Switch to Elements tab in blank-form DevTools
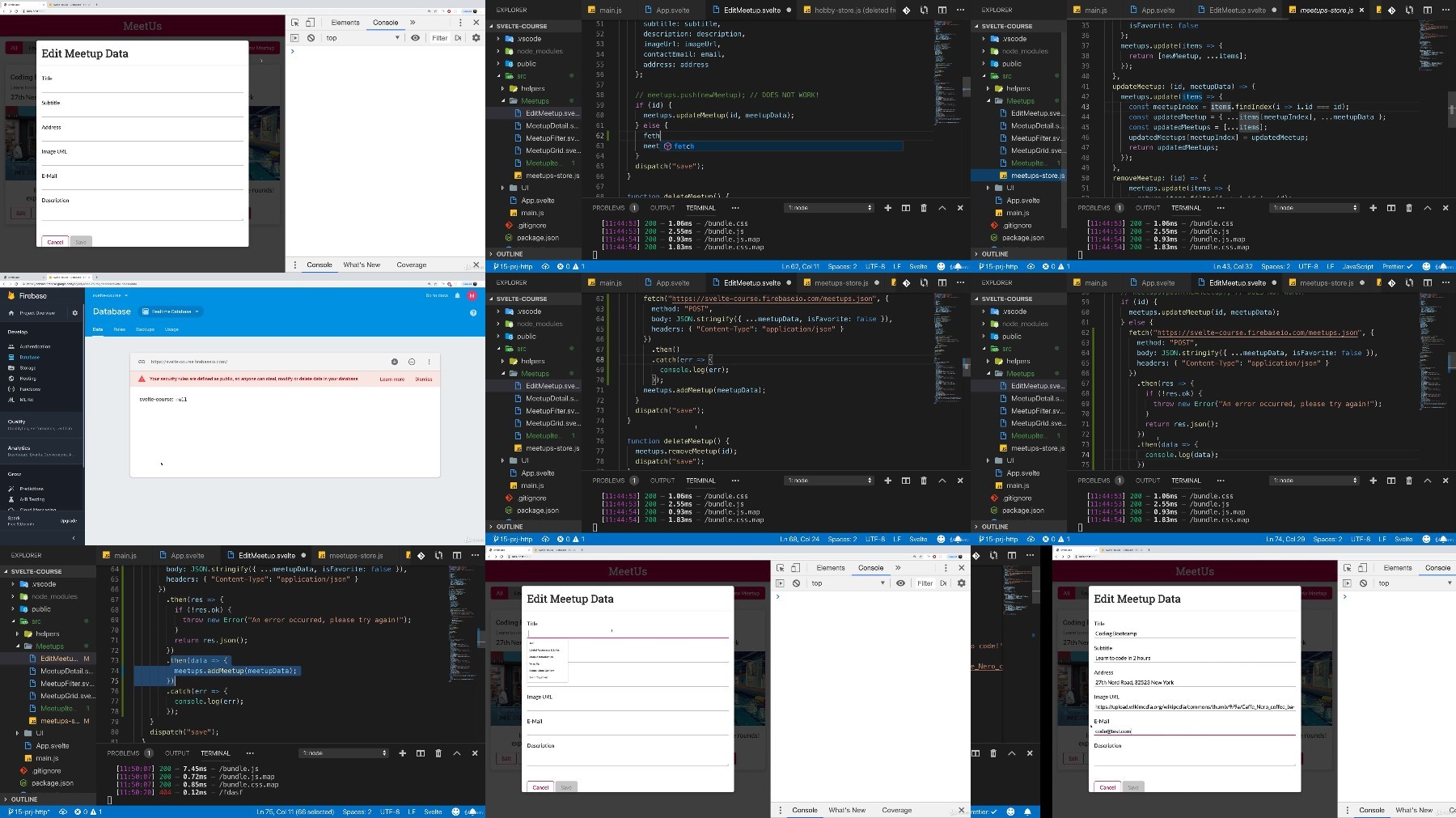 pyautogui.click(x=345, y=23)
